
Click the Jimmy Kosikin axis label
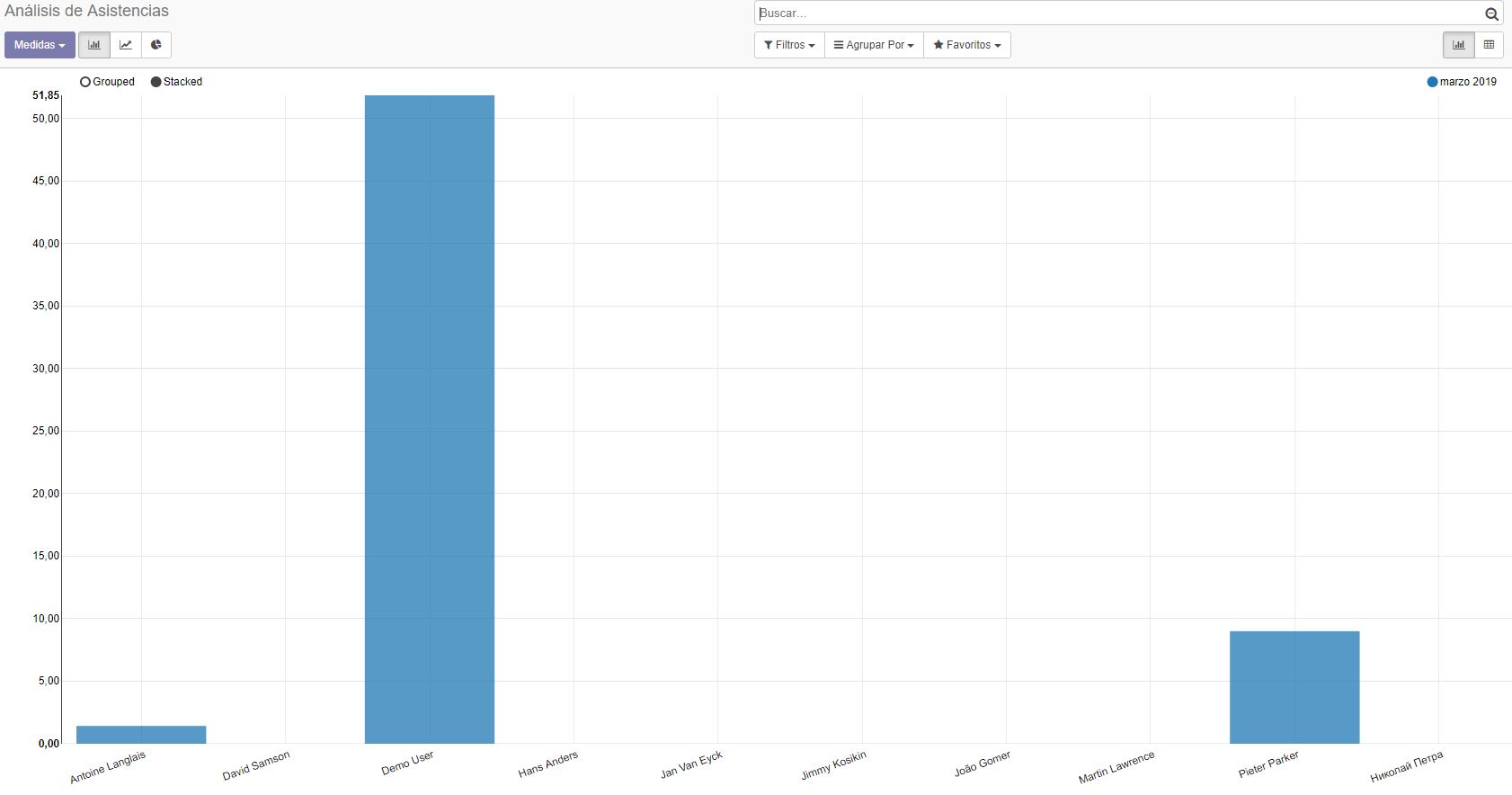coord(834,765)
